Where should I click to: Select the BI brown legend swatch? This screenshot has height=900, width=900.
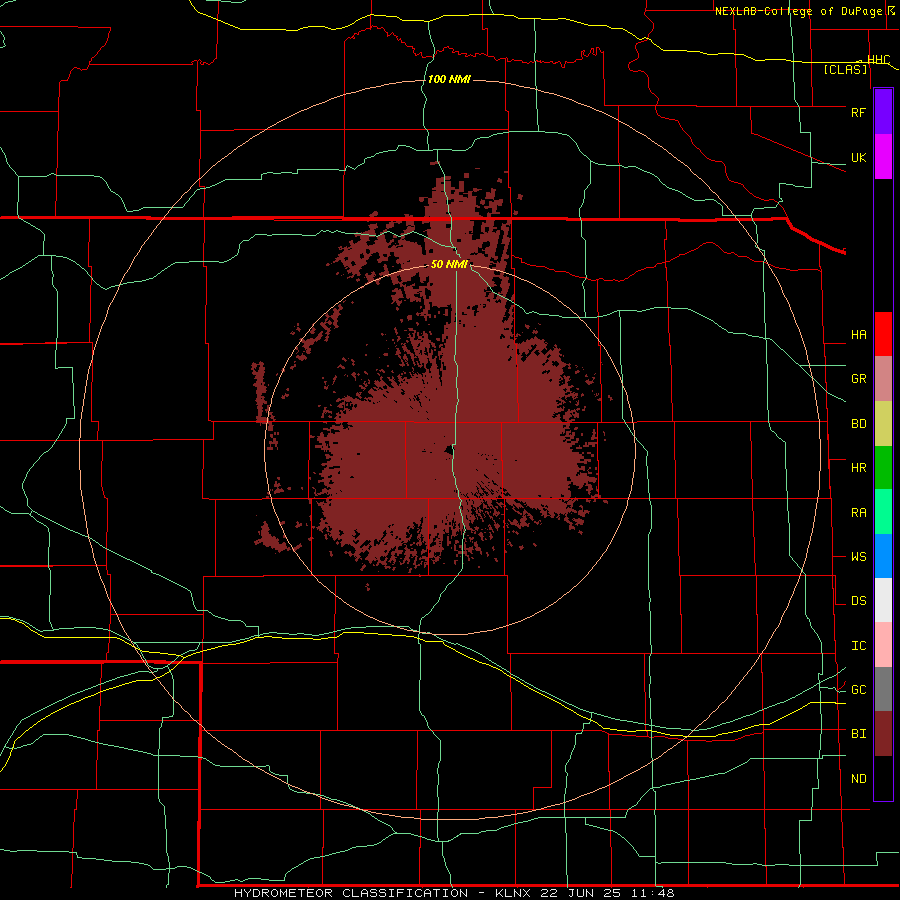click(x=883, y=734)
